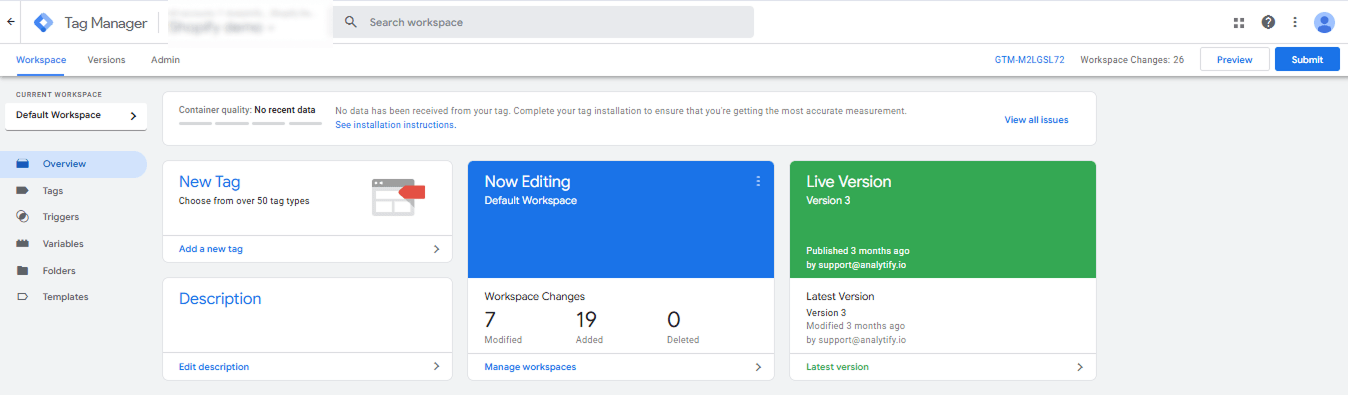Viewport: 1348px width, 395px height.
Task: Click chevron next to Manage workspaces
Action: tap(758, 367)
